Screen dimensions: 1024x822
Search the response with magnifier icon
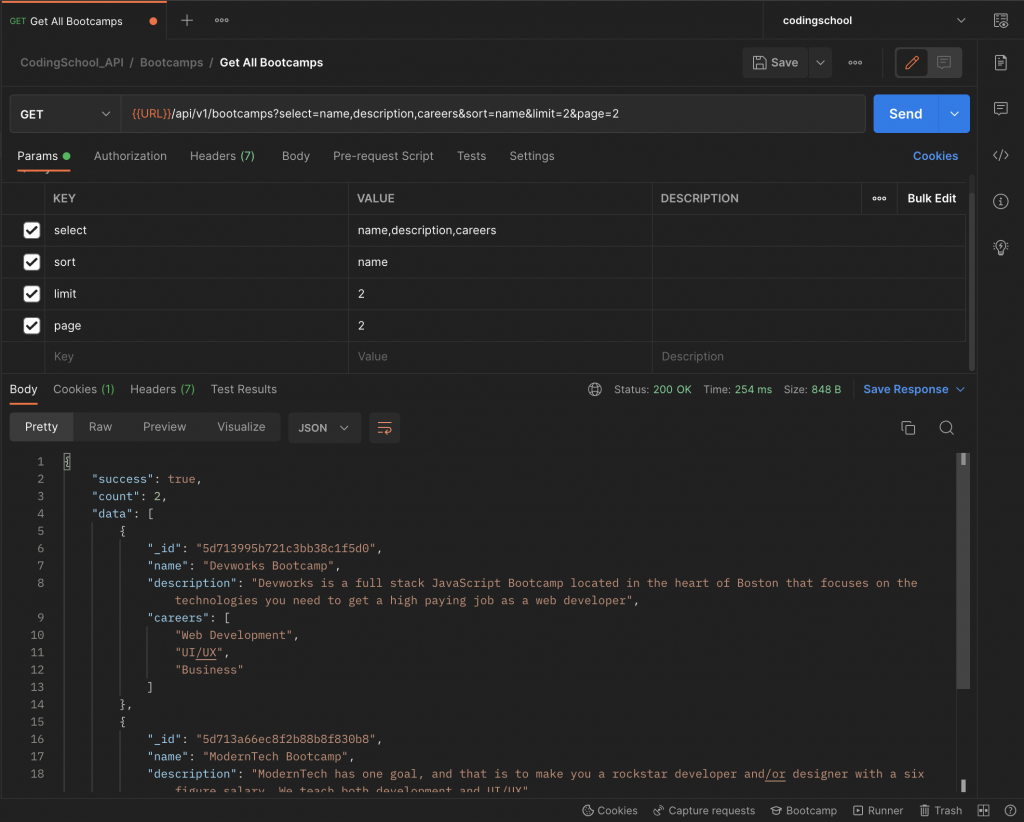(946, 428)
